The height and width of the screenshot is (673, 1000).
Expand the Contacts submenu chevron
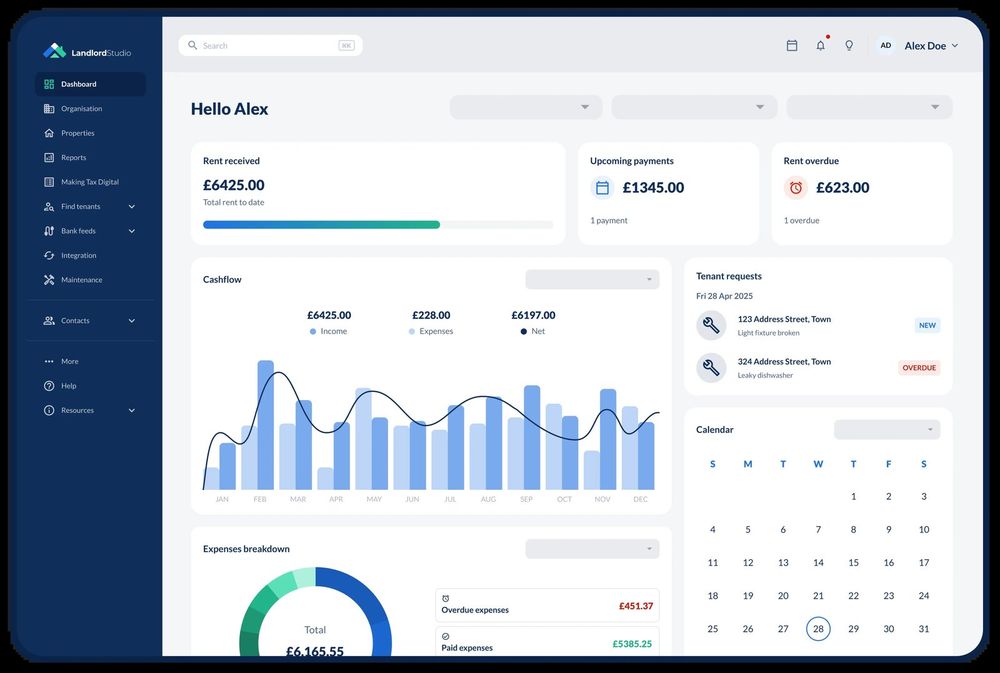[131, 321]
